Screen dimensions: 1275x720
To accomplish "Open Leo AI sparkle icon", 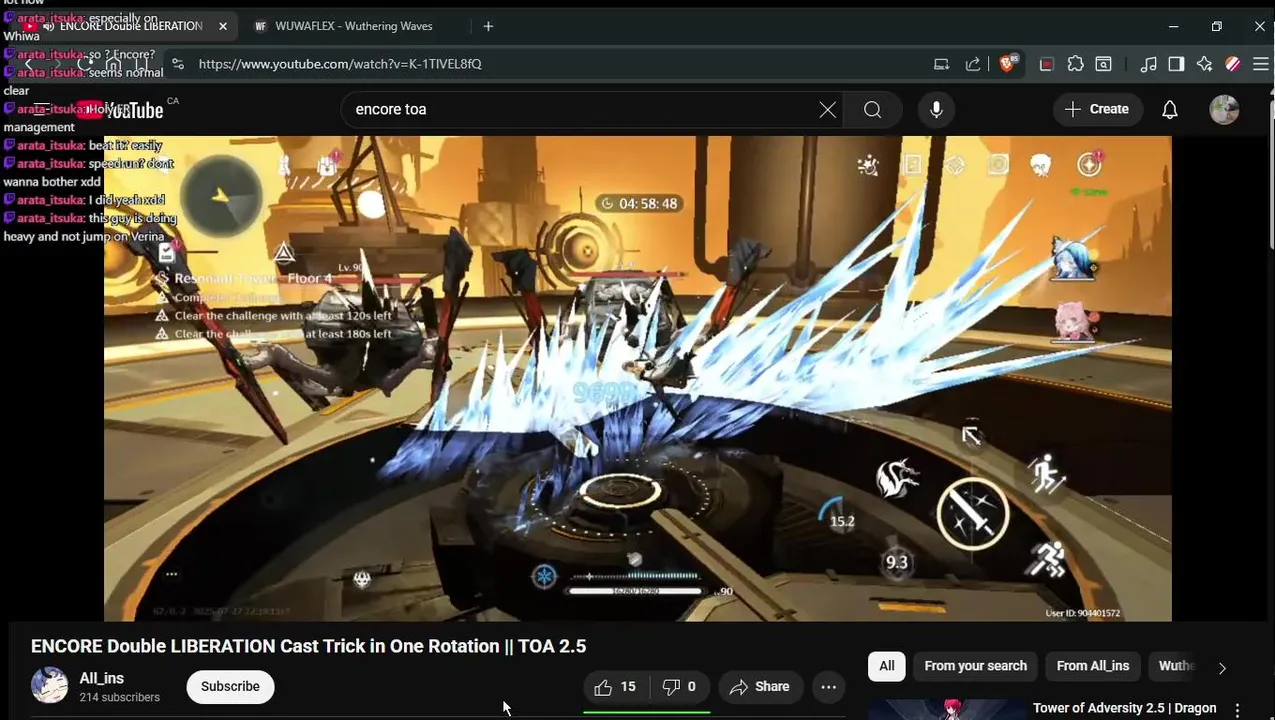I will tap(1204, 64).
